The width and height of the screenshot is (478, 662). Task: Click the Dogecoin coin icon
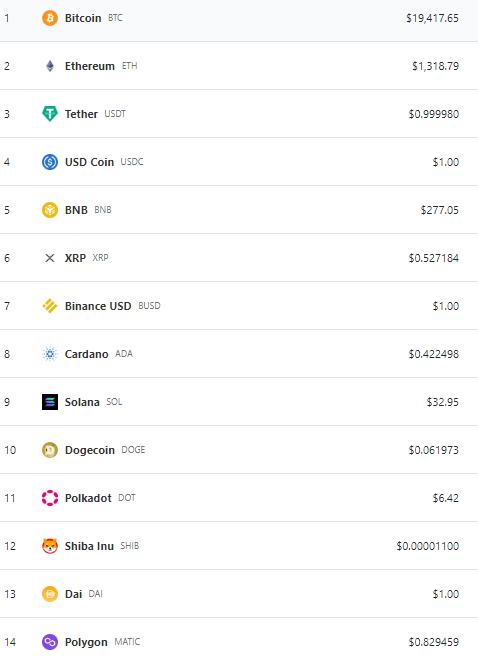coord(50,450)
